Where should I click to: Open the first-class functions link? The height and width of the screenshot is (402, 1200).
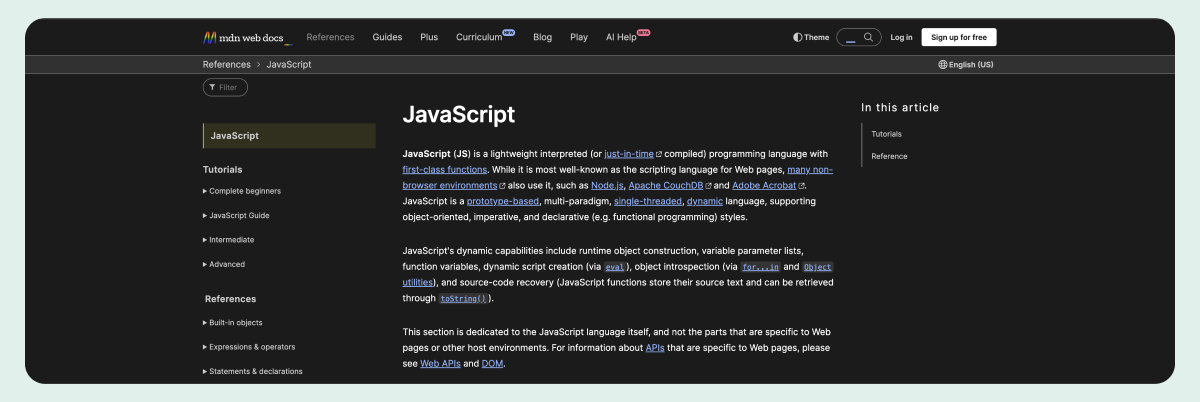coord(446,170)
